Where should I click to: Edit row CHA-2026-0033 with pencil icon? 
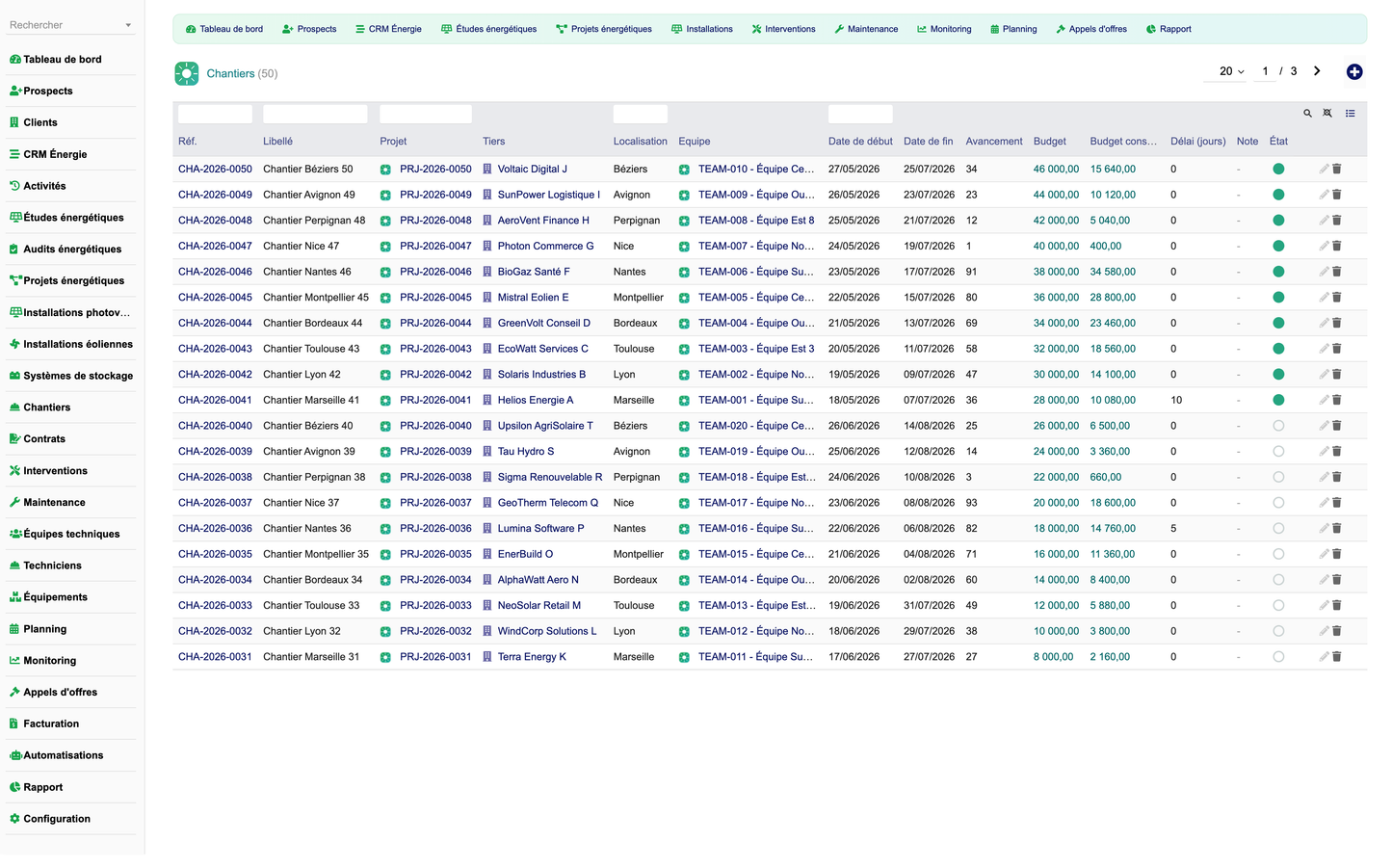(x=1324, y=606)
